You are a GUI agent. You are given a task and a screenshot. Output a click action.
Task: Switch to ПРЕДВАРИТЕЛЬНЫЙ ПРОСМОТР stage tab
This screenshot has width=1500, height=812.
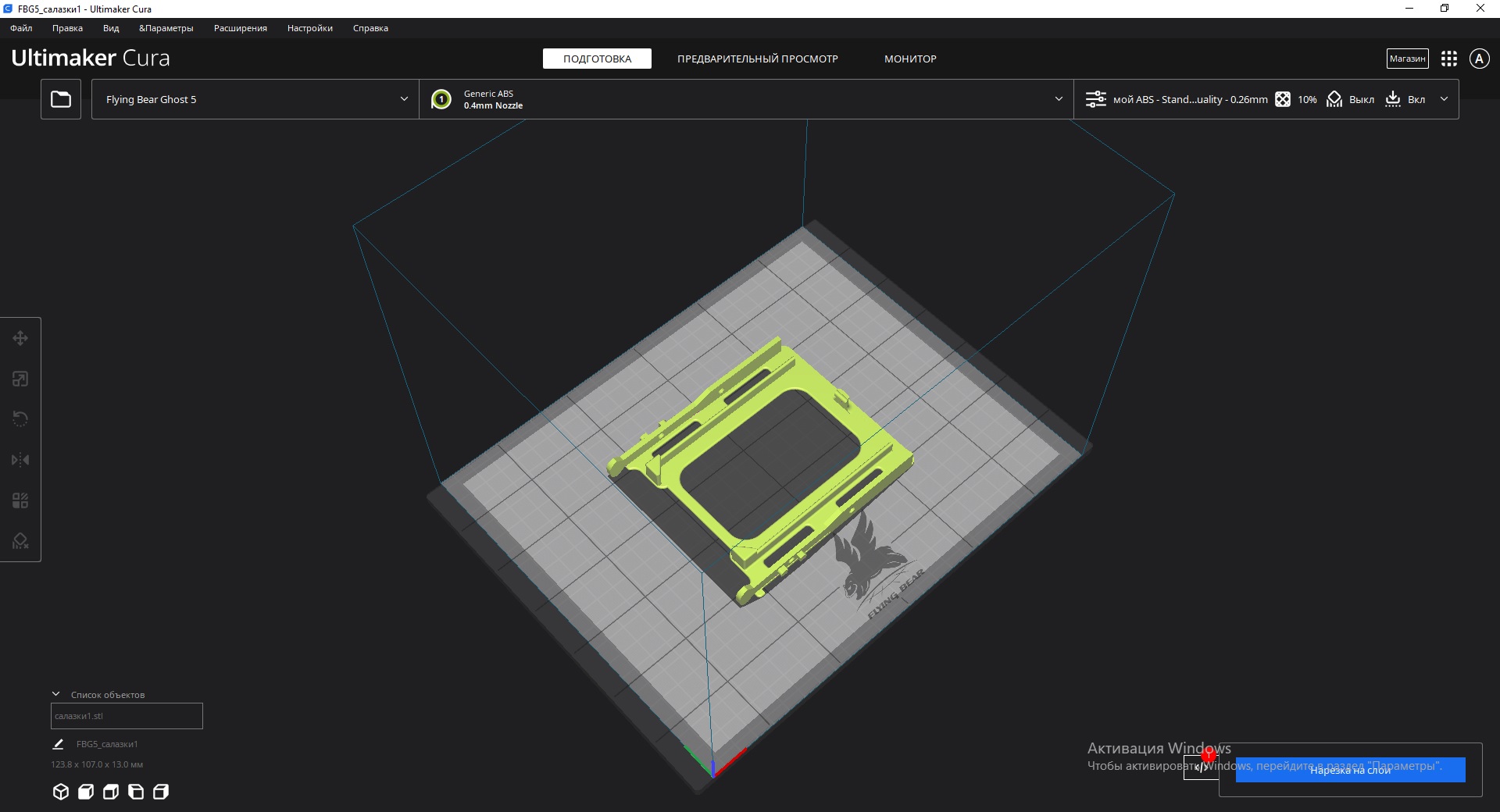(x=758, y=59)
